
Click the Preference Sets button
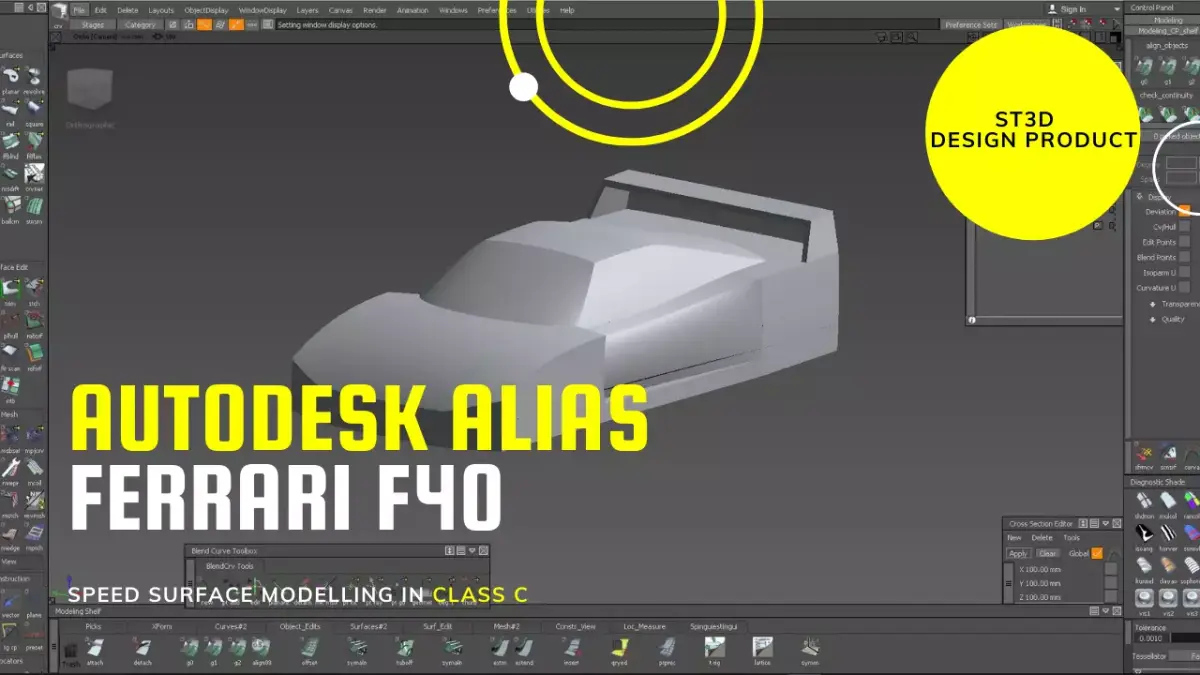tap(971, 24)
